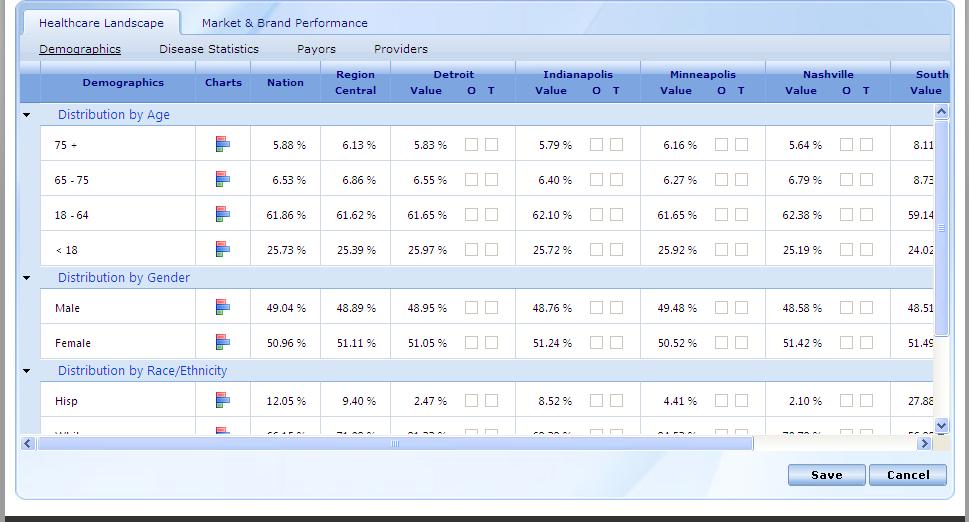969x522 pixels.
Task: Open the chart icon for < 18 row
Action: (223, 250)
